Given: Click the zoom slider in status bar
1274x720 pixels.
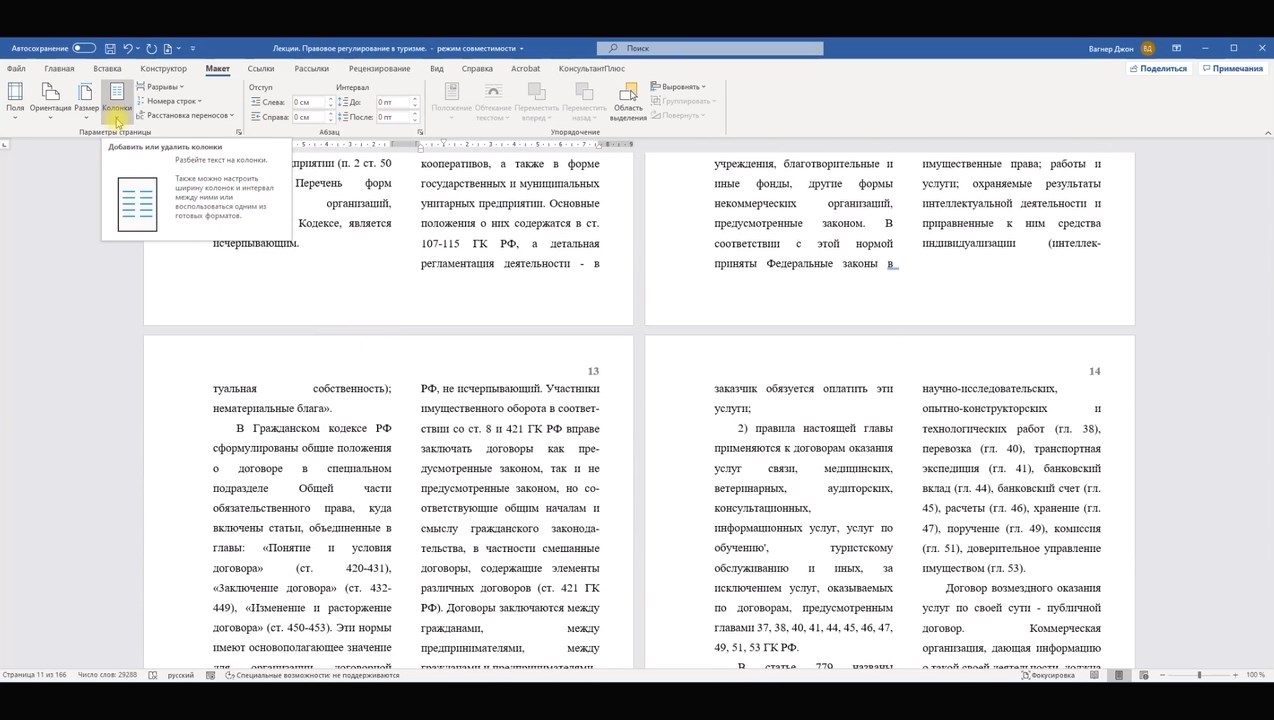Looking at the screenshot, I should [1198, 675].
